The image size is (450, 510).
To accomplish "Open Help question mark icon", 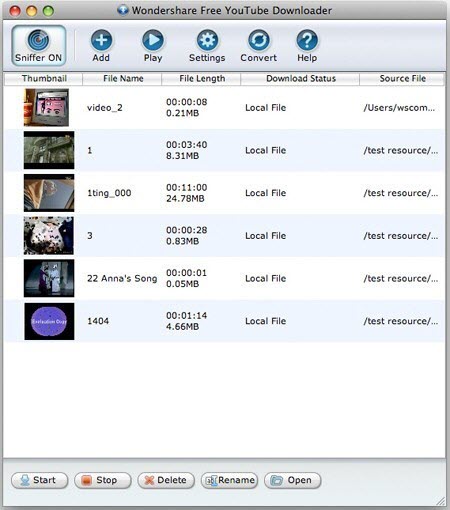I will (x=307, y=40).
